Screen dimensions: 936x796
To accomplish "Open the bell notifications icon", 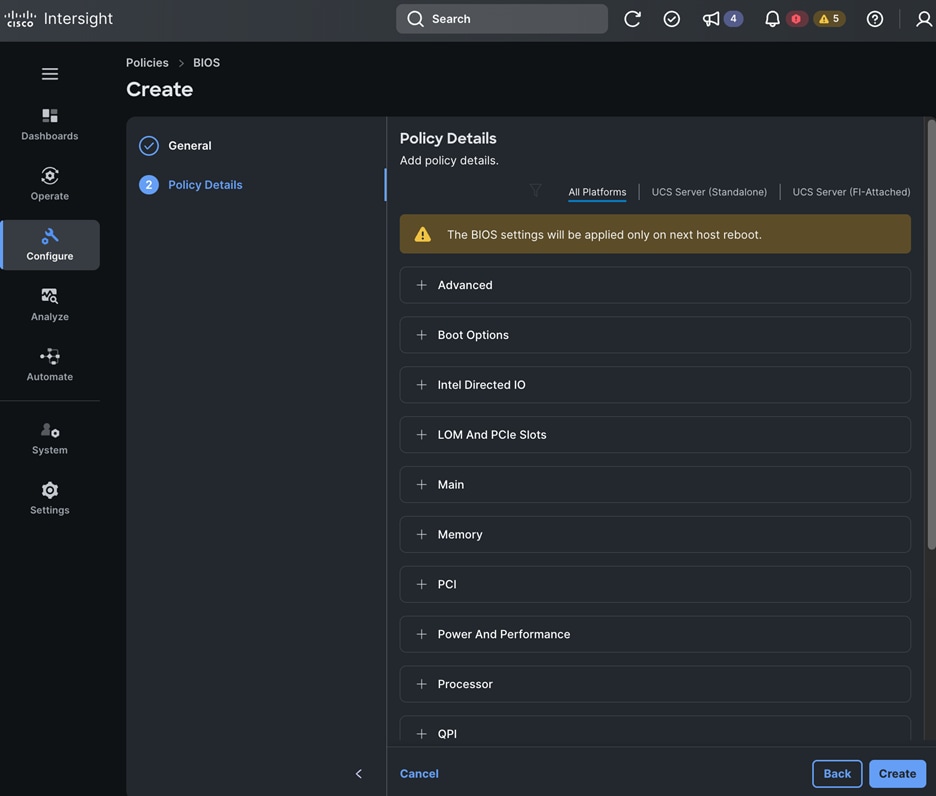I will 772,19.
